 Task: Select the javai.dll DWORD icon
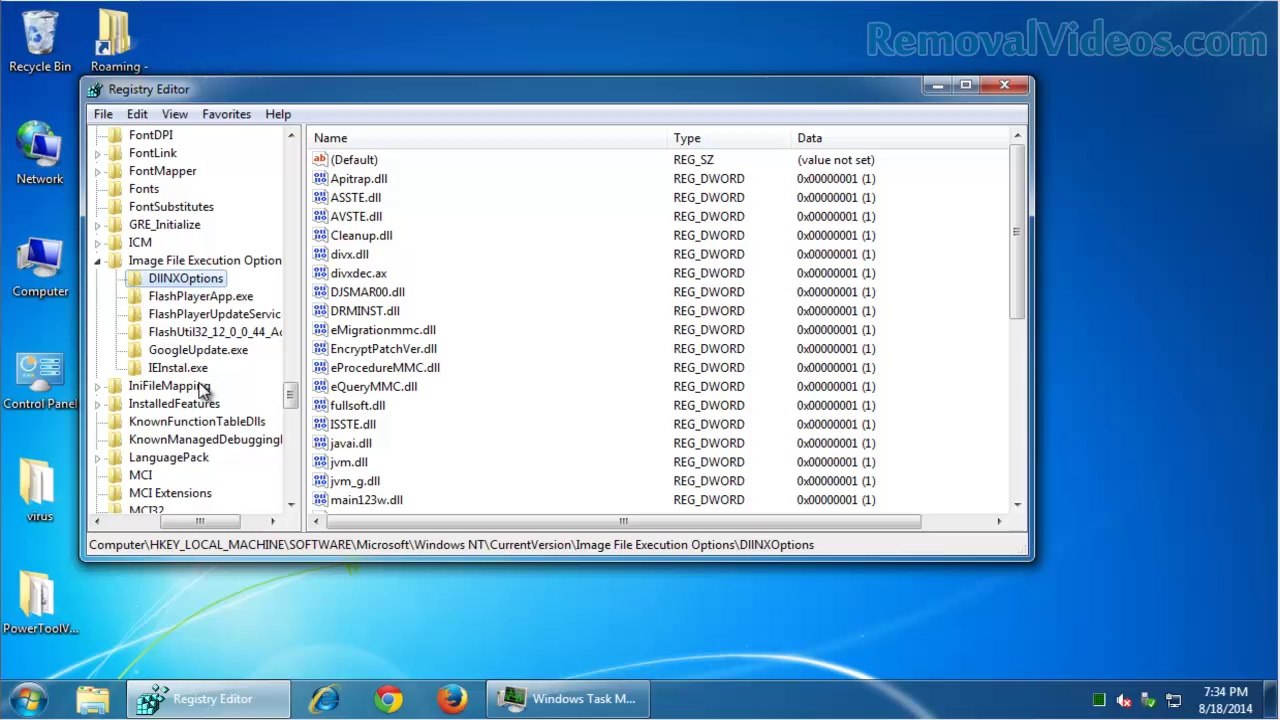pos(320,443)
